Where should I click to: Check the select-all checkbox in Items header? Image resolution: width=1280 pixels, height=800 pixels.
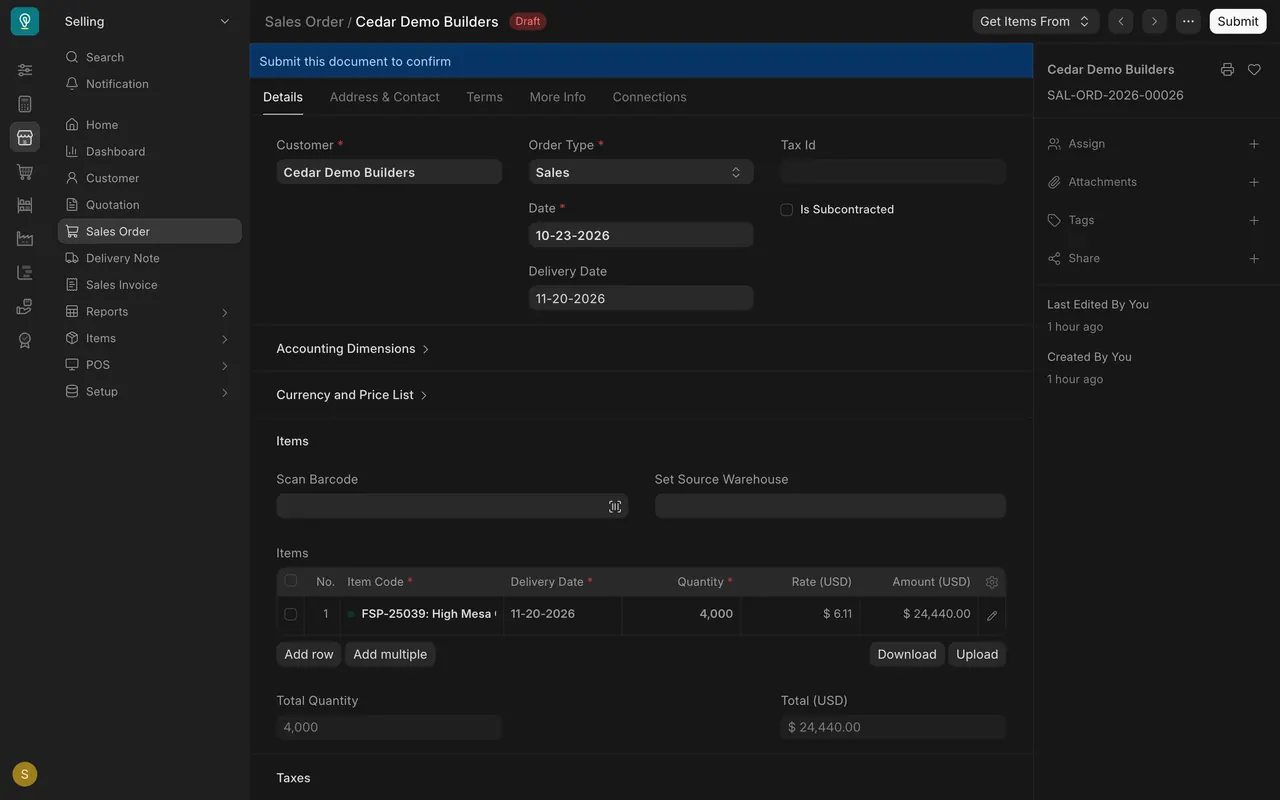[x=291, y=581]
